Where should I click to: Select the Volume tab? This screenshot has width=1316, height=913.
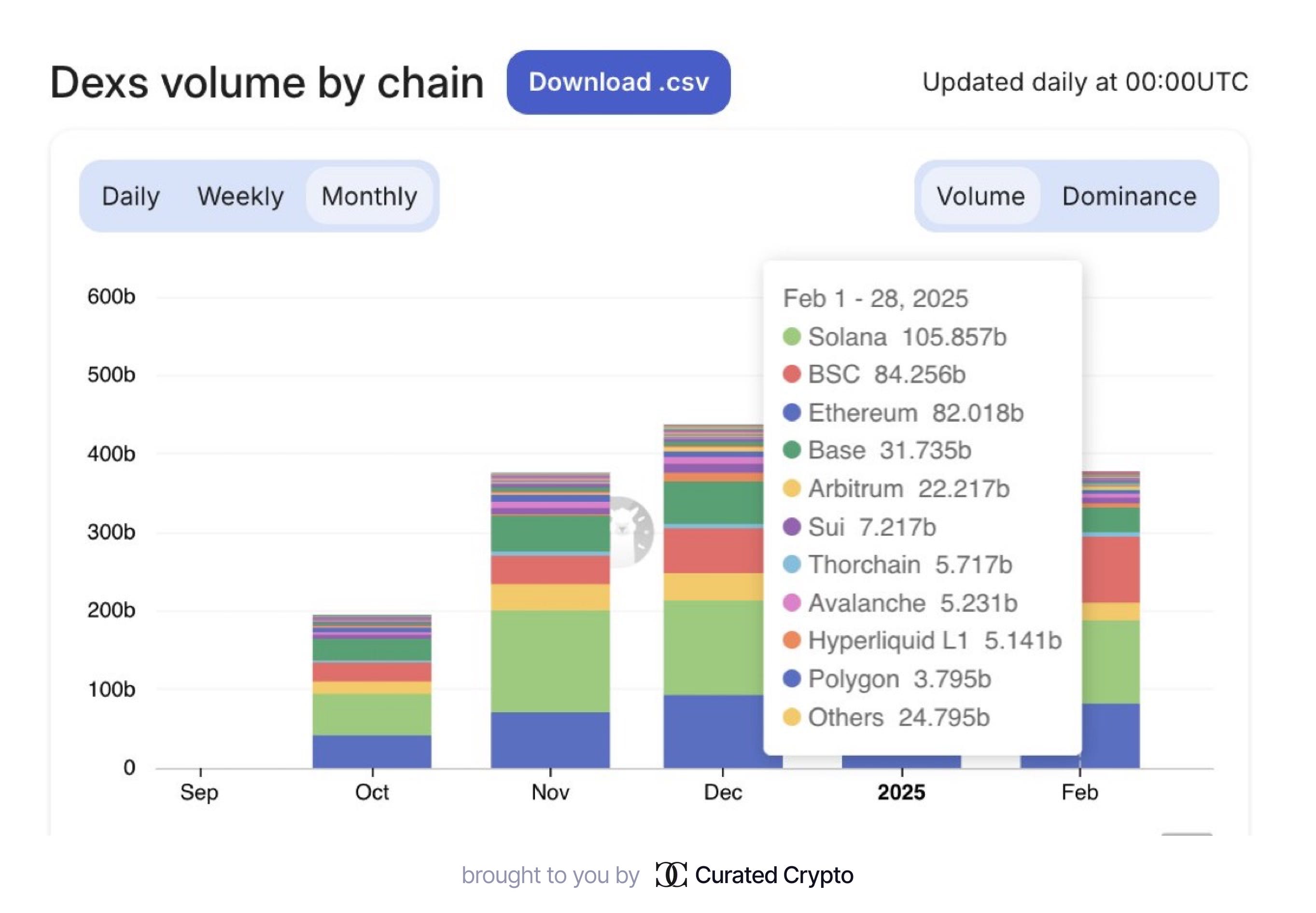[980, 196]
